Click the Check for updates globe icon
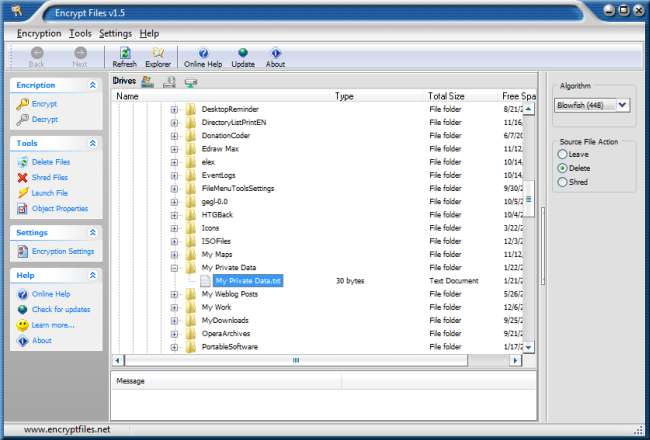 point(22,309)
